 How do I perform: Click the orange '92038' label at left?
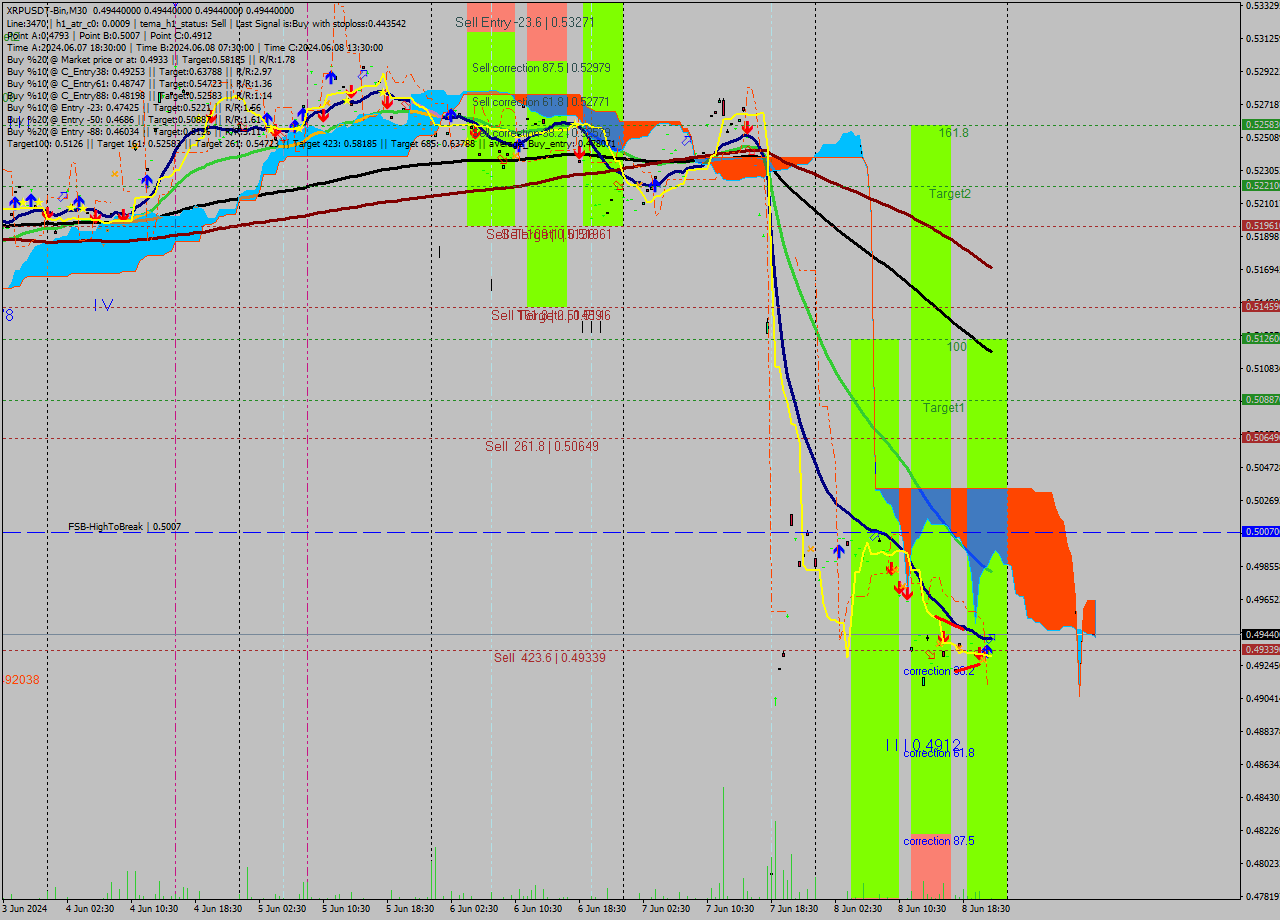(22, 679)
